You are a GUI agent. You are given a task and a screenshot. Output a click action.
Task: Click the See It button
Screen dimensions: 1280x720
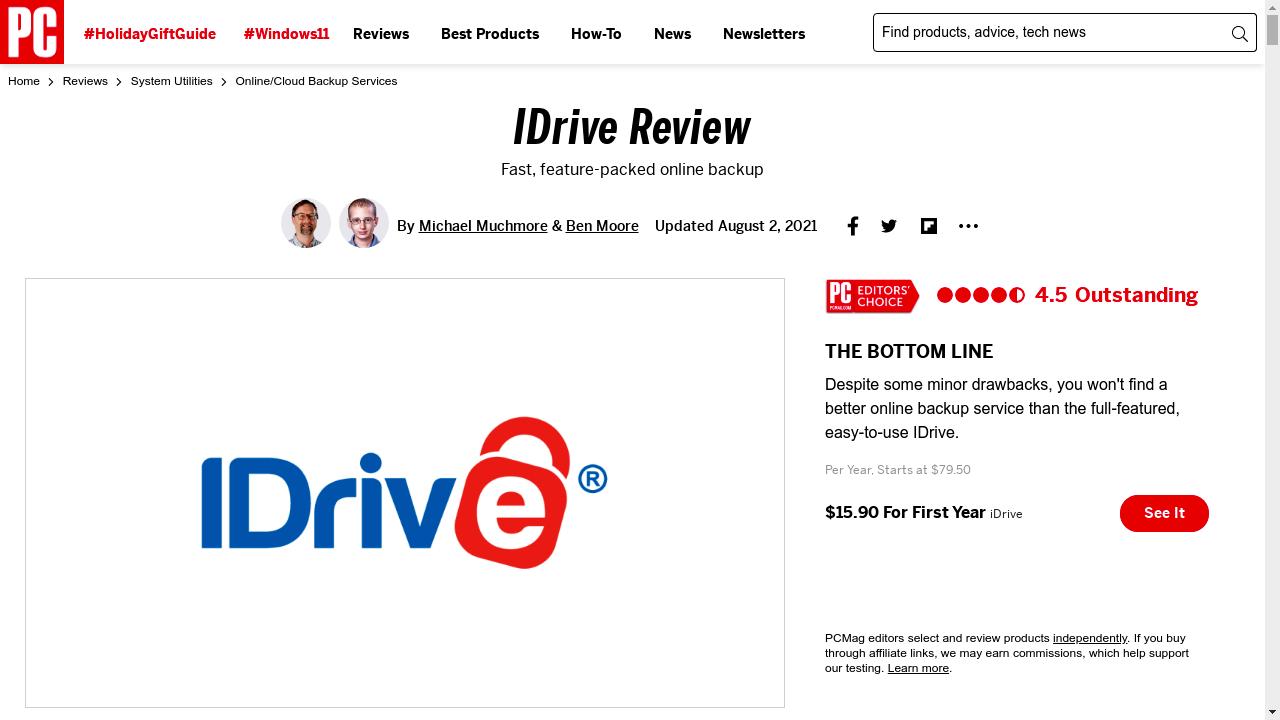tap(1164, 513)
